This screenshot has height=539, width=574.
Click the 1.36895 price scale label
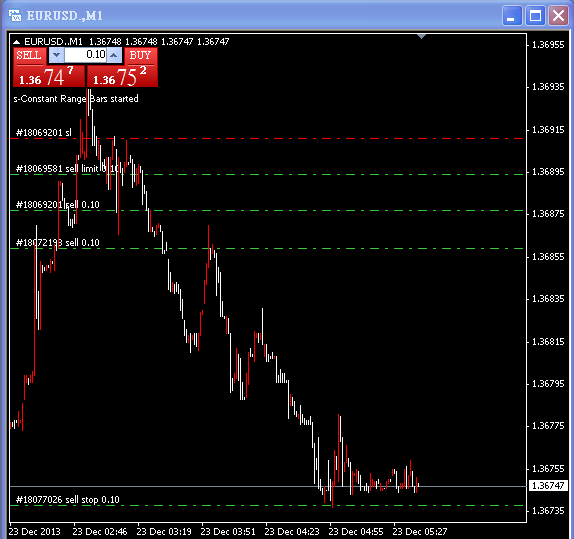(x=548, y=172)
